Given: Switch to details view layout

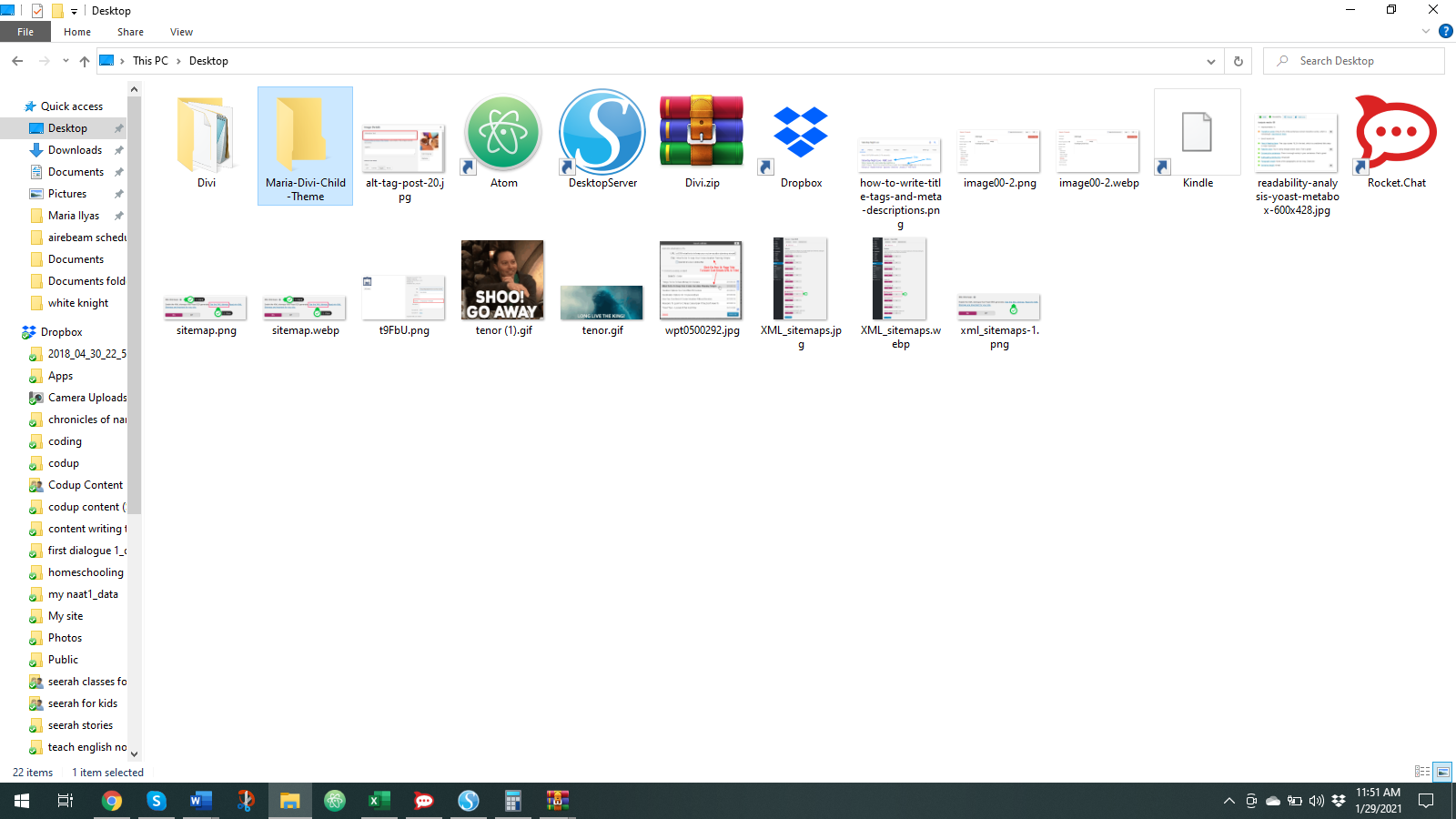Looking at the screenshot, I should coord(1422,772).
